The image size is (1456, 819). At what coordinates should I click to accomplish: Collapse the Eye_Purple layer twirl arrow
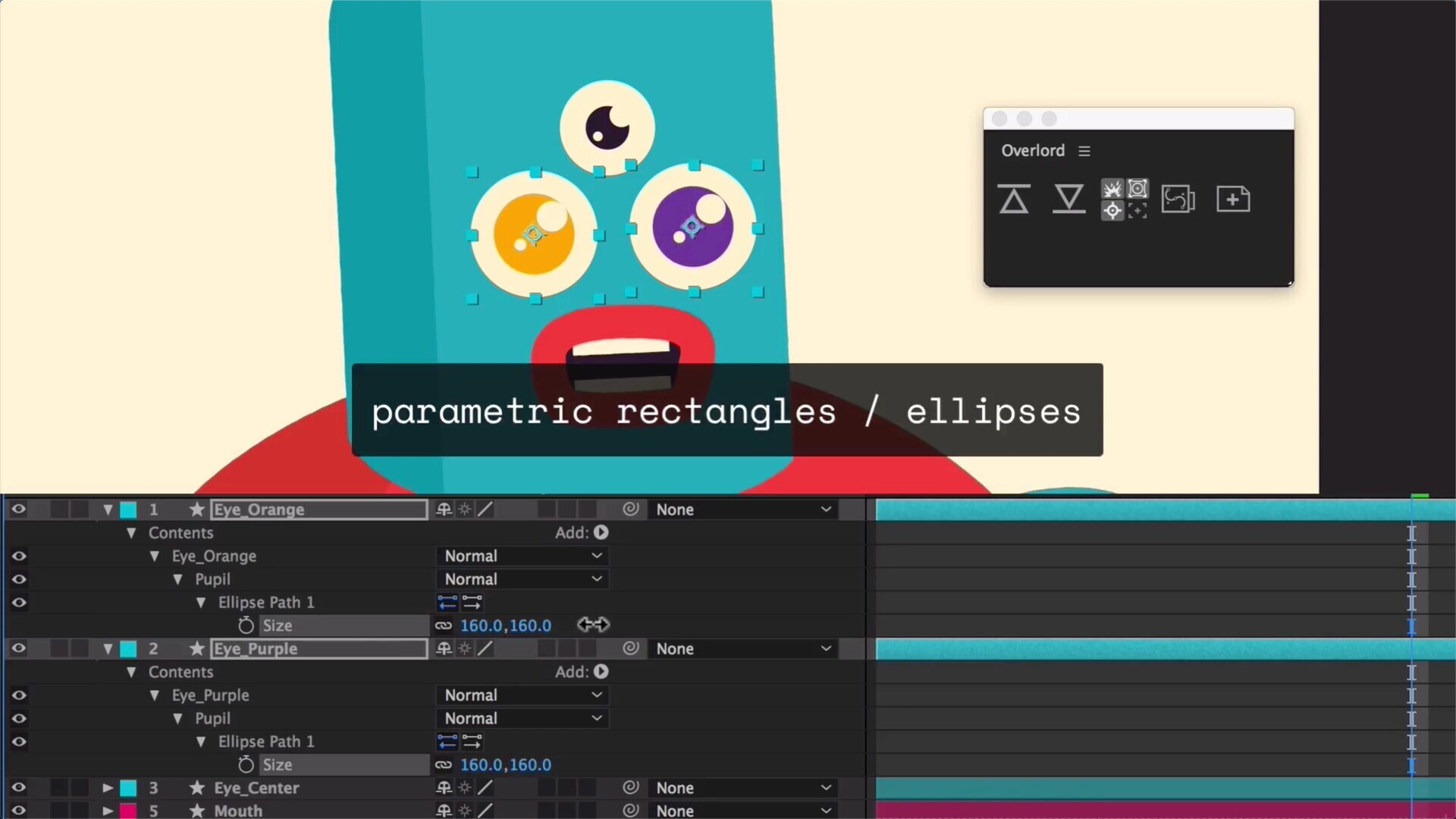click(x=108, y=649)
